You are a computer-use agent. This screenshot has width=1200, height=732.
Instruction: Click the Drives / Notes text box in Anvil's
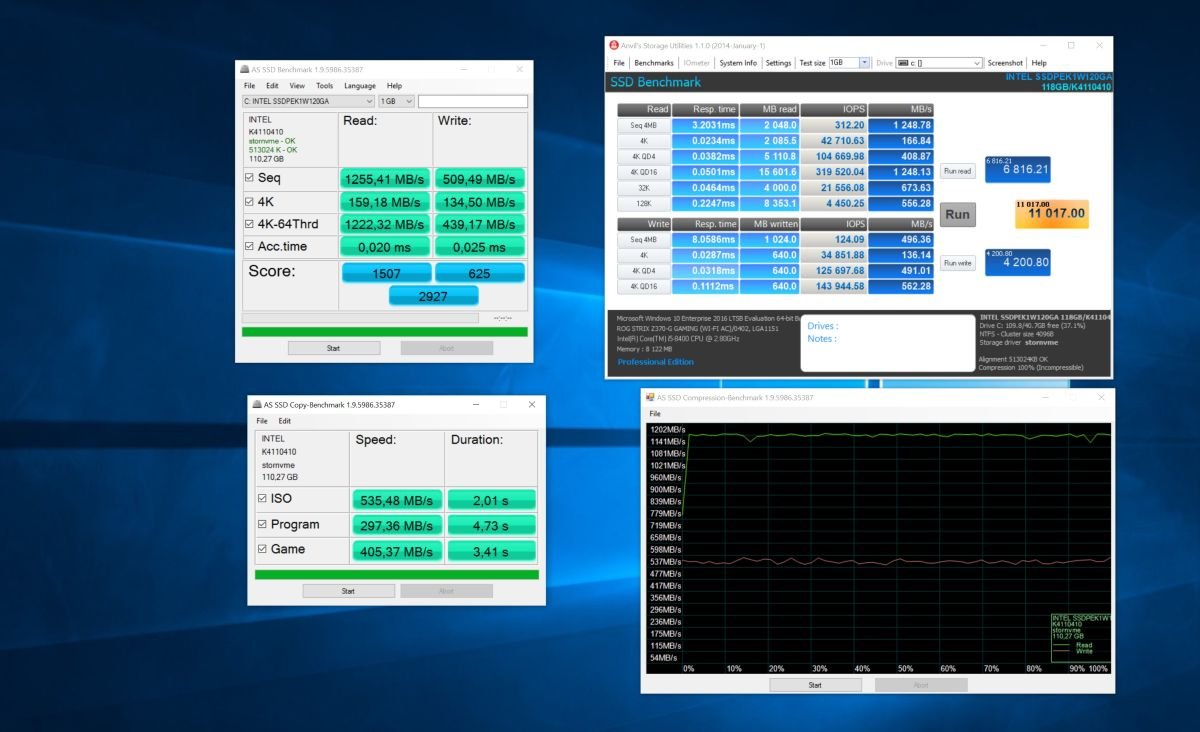(889, 343)
